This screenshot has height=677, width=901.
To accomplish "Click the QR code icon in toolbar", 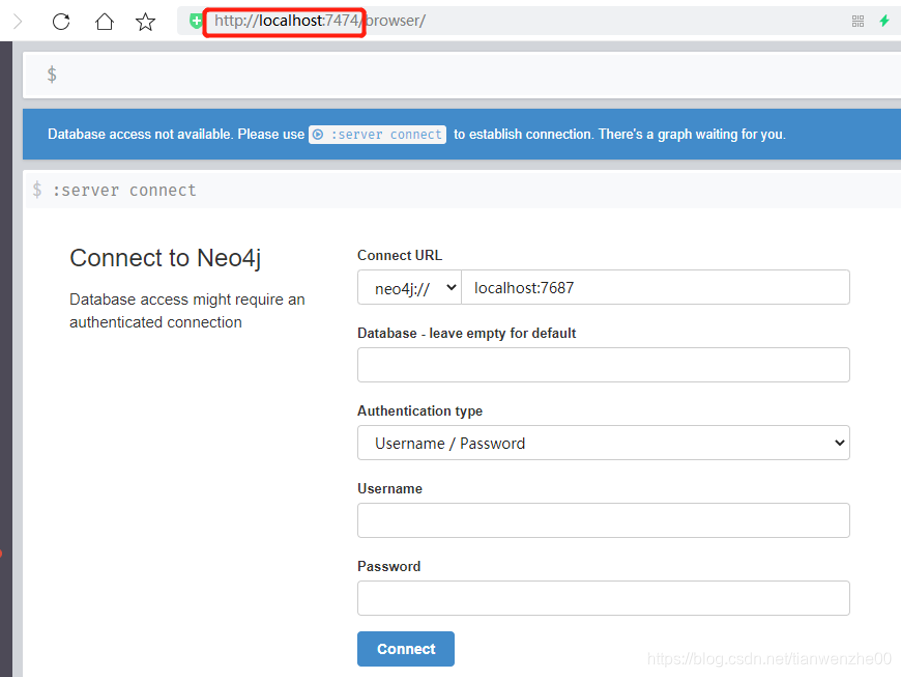I will coord(857,20).
